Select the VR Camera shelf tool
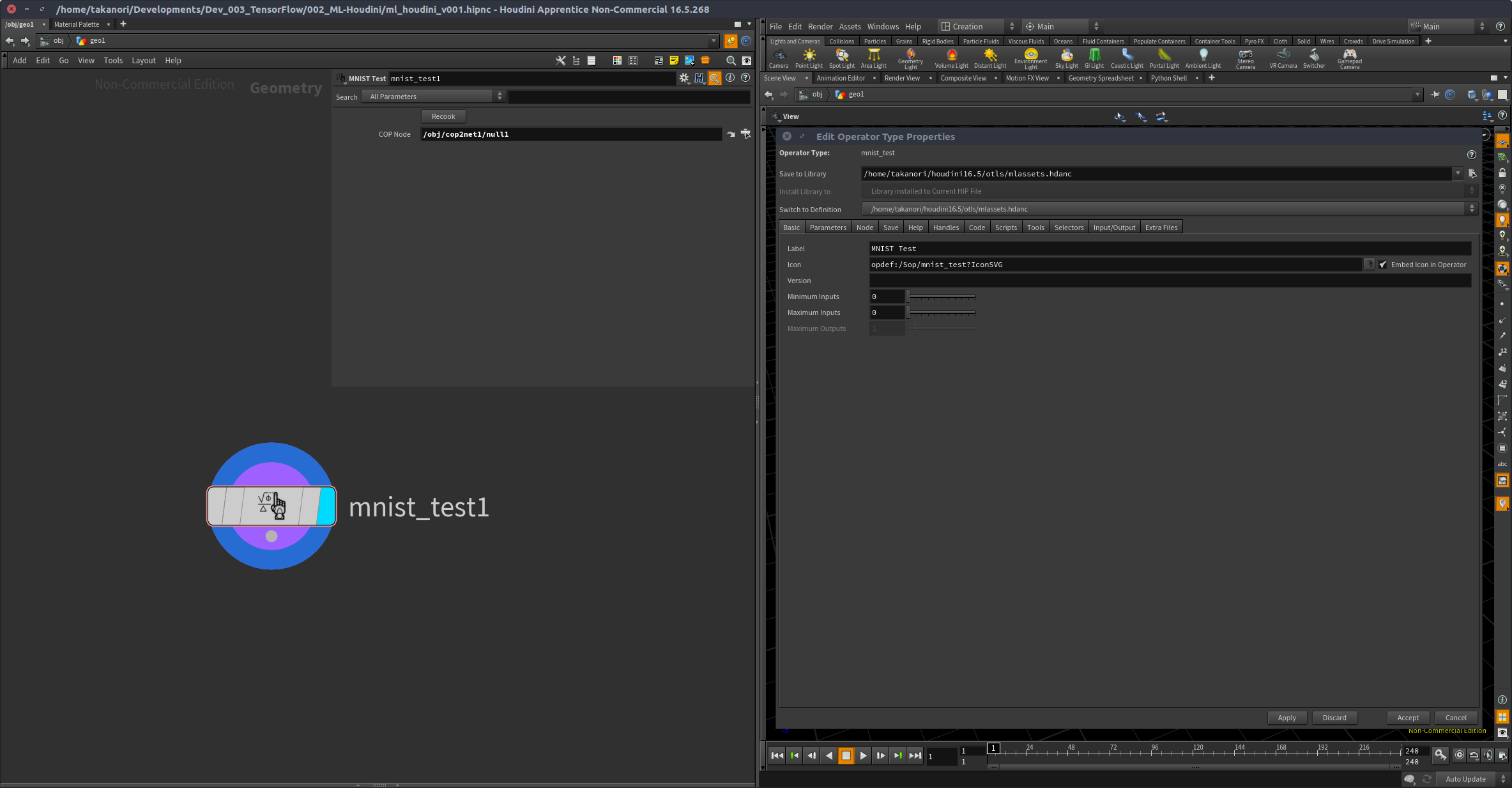Image resolution: width=1512 pixels, height=788 pixels. [x=1283, y=58]
